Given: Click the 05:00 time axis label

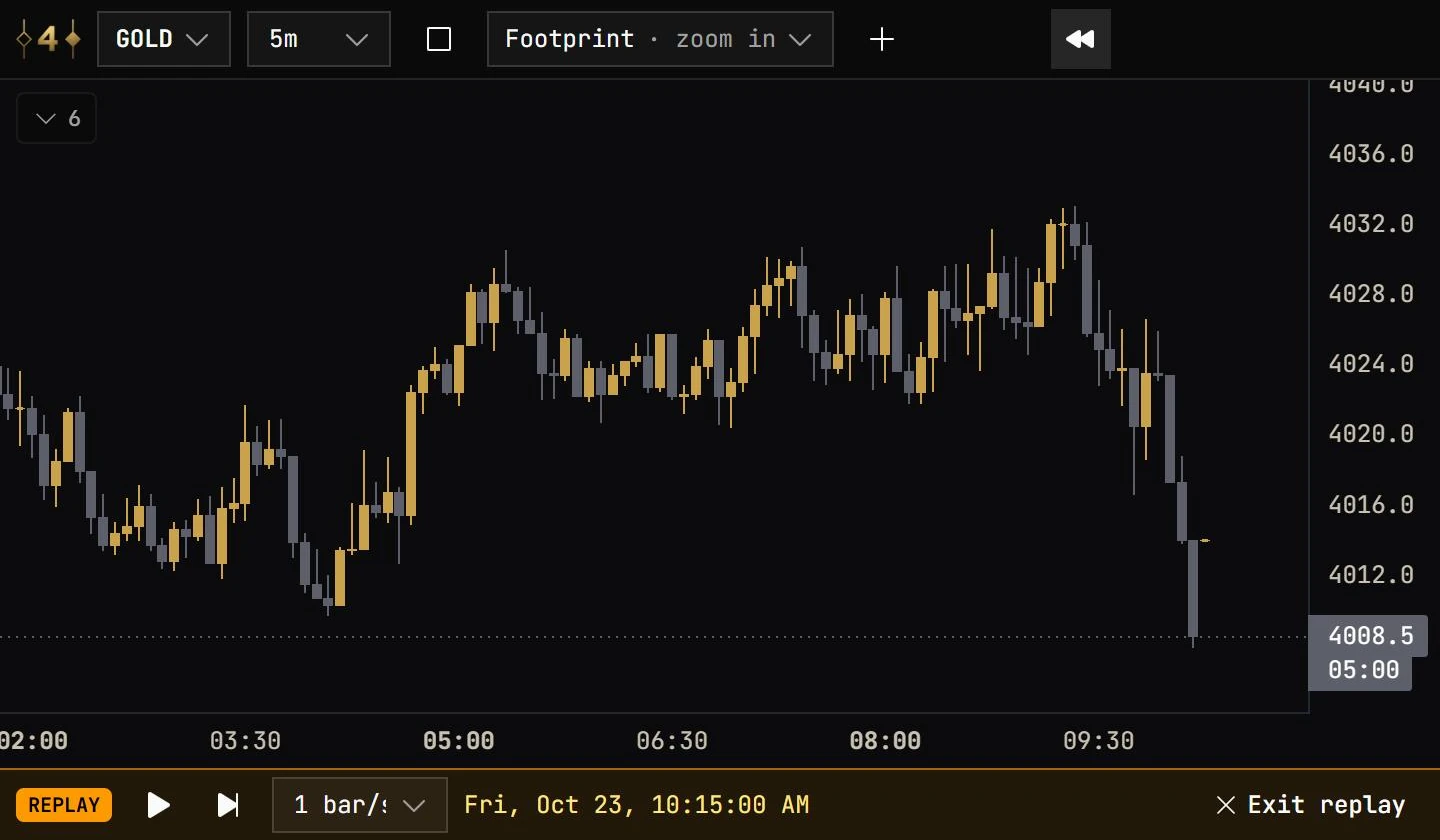Looking at the screenshot, I should tap(459, 741).
